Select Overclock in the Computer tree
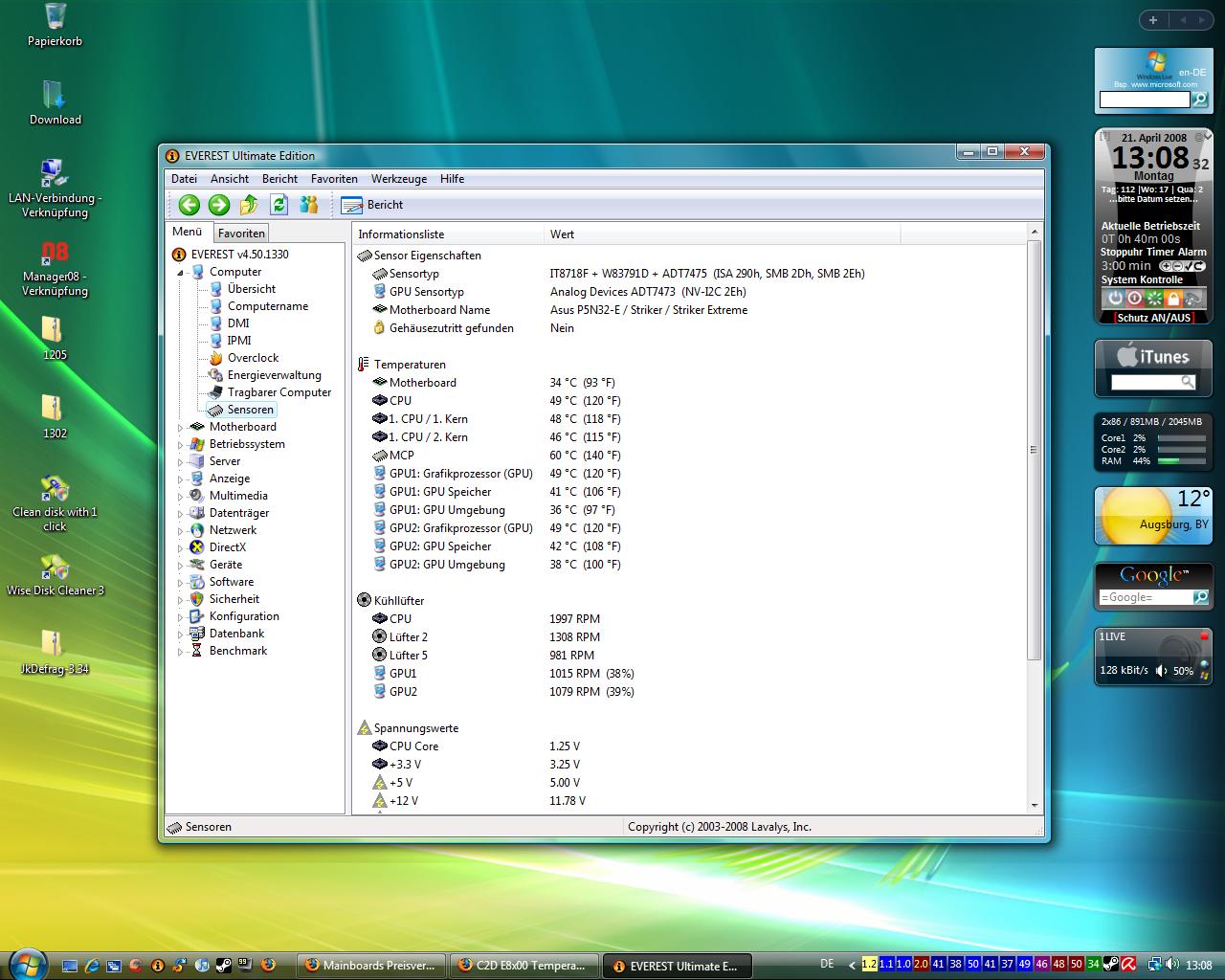The height and width of the screenshot is (980, 1225). (x=253, y=358)
